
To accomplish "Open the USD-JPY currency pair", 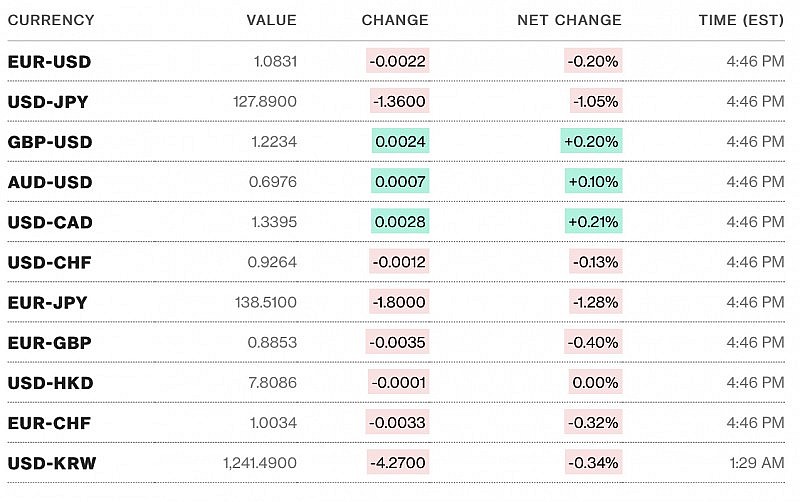I will click(x=49, y=102).
